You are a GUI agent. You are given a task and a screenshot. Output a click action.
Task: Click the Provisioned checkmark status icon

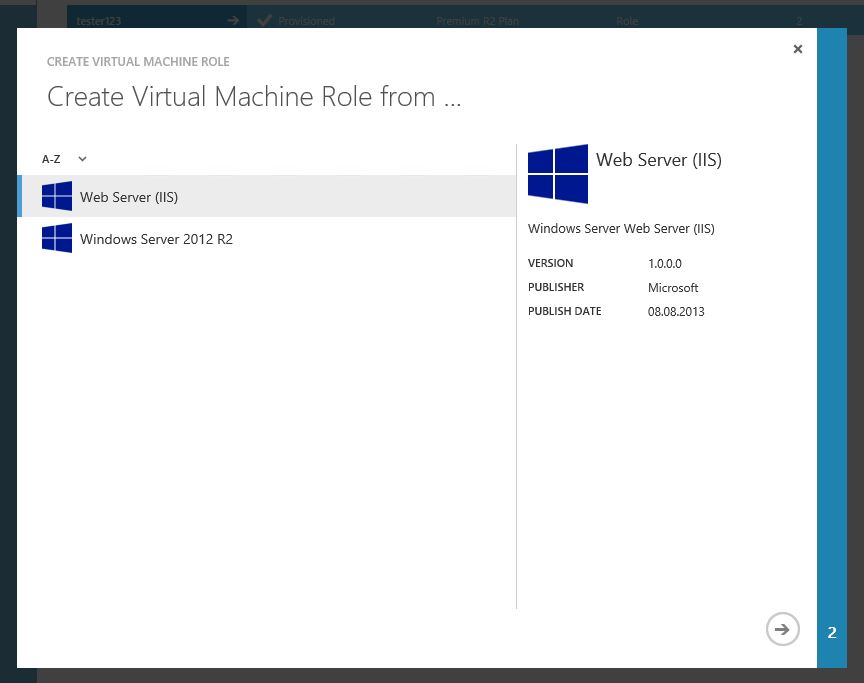tap(264, 20)
